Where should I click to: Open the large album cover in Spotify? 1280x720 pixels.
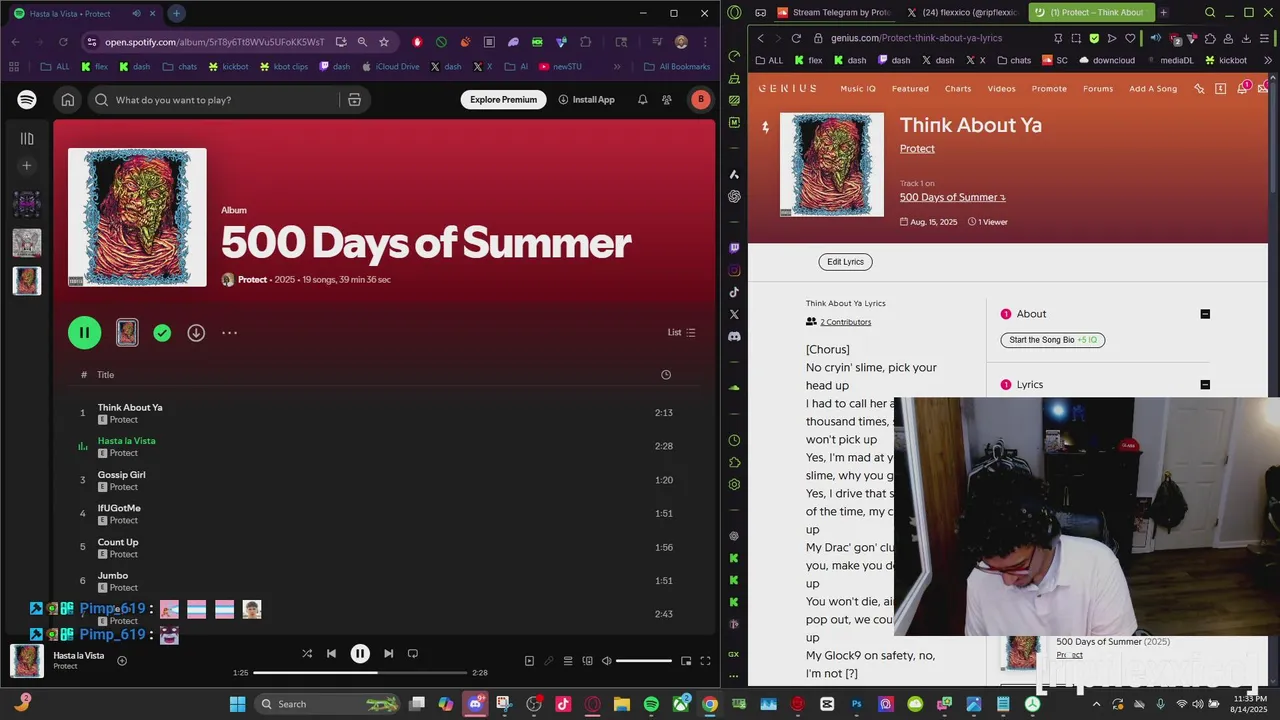click(x=137, y=217)
